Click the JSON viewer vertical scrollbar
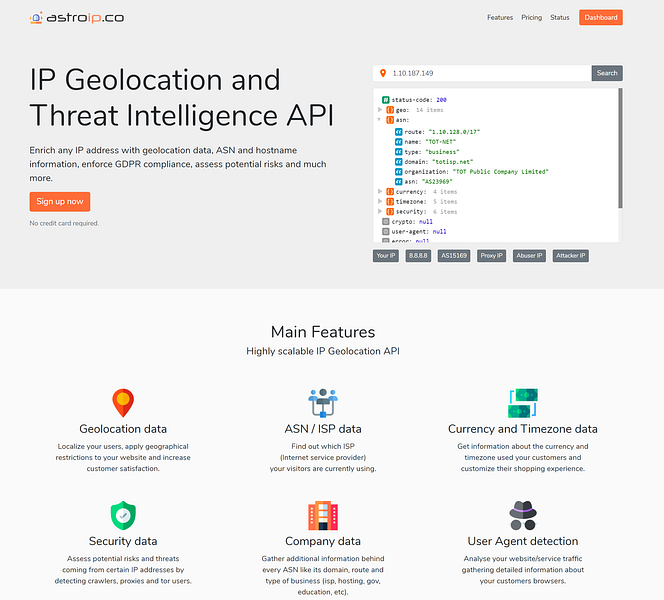Image resolution: width=664 pixels, height=600 pixels. (620, 148)
